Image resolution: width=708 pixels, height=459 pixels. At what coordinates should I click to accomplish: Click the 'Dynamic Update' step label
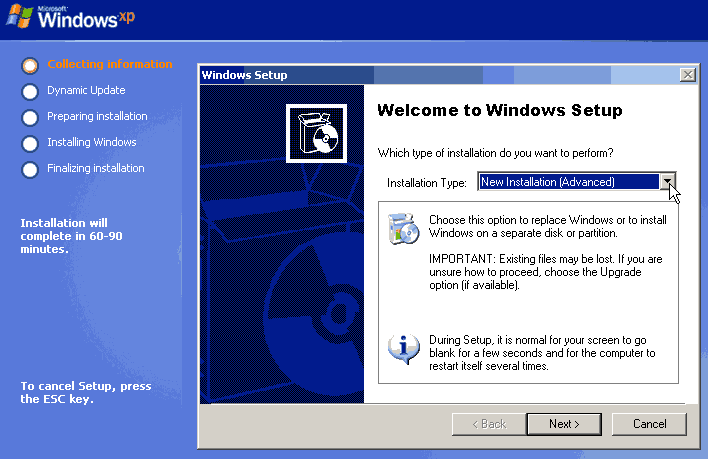coord(86,90)
